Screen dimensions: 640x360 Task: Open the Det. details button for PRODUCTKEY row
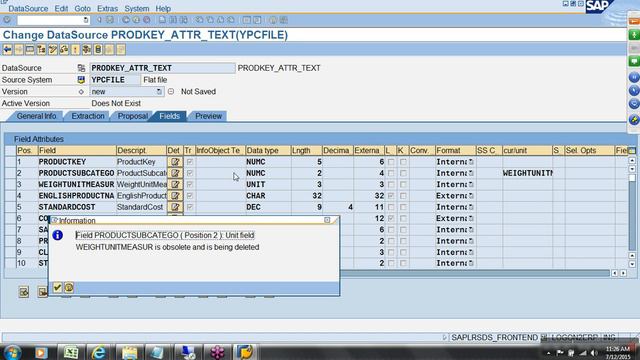tap(175, 162)
